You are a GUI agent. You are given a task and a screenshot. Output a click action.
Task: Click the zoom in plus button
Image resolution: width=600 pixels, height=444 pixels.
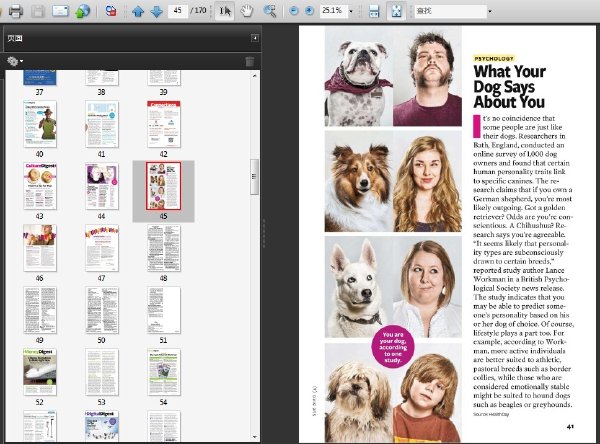(309, 11)
